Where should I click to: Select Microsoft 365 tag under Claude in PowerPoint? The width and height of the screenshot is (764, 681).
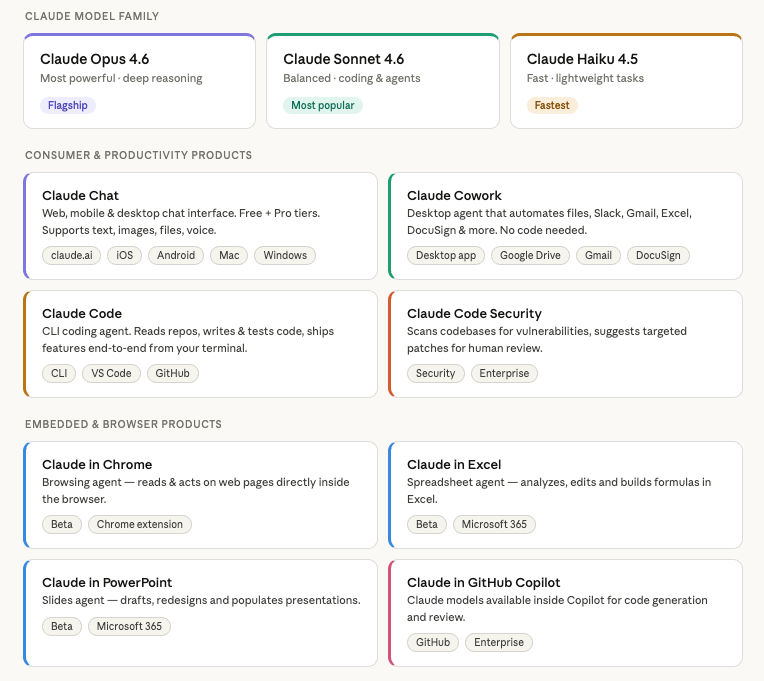tap(129, 626)
